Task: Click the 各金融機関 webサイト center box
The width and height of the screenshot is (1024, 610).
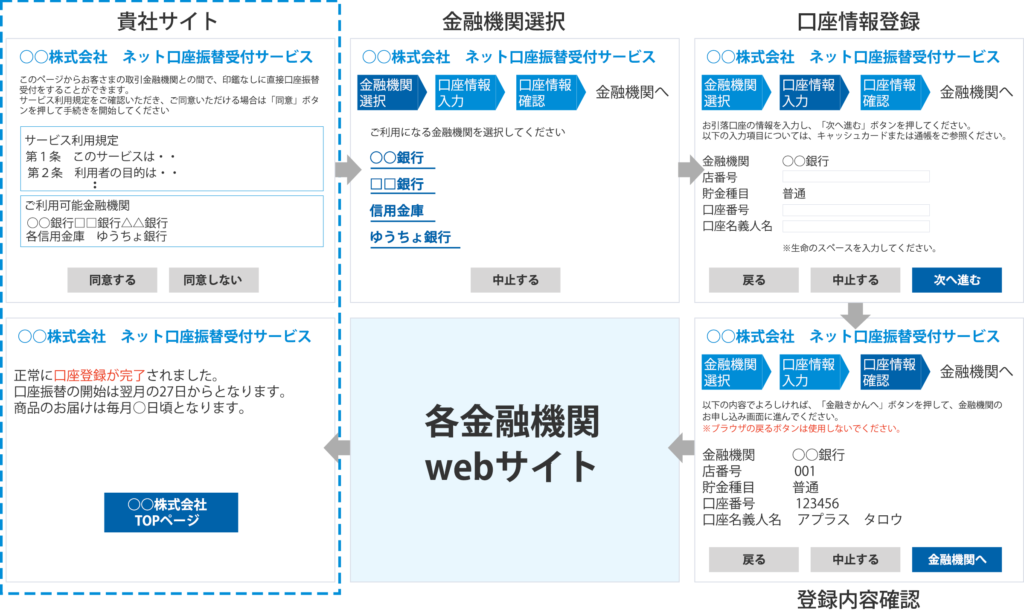Action: [x=515, y=450]
